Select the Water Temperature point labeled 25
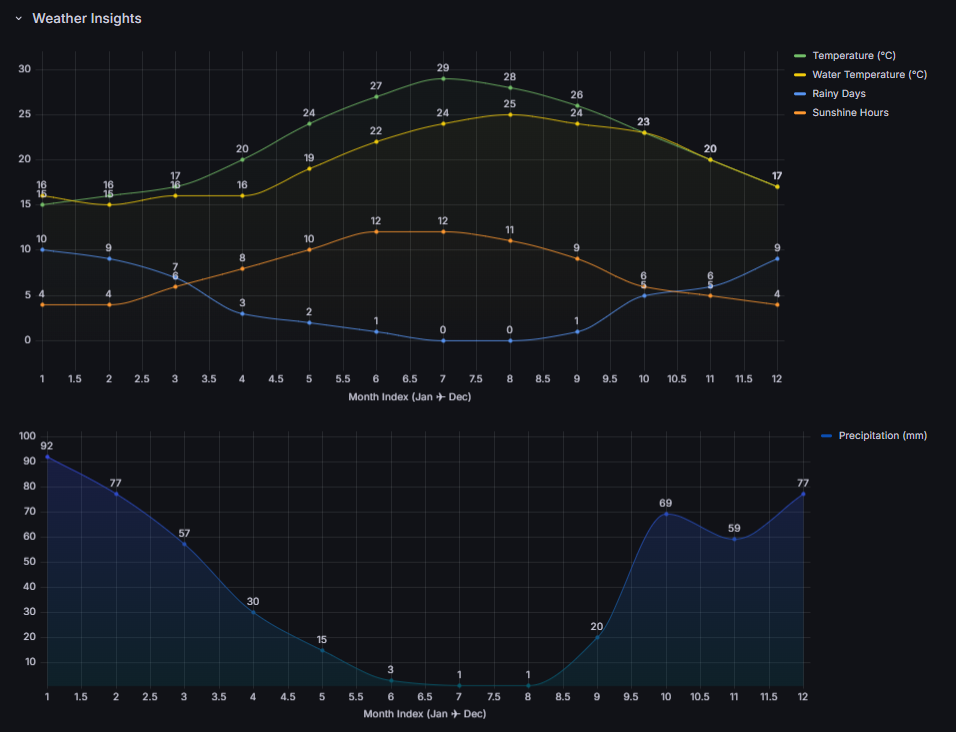The height and width of the screenshot is (732, 956). pyautogui.click(x=510, y=114)
